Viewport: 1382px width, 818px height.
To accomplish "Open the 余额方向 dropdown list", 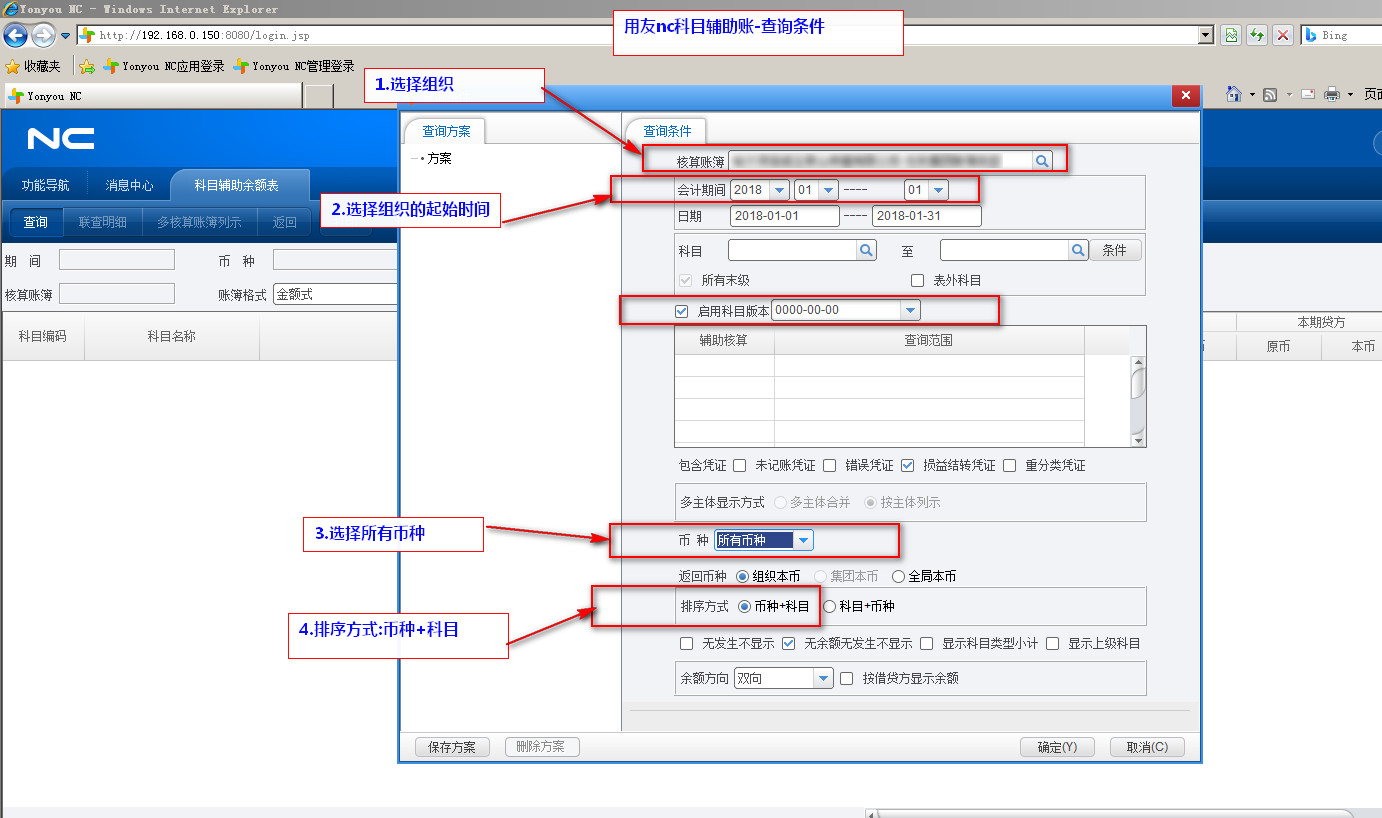I will click(x=823, y=678).
